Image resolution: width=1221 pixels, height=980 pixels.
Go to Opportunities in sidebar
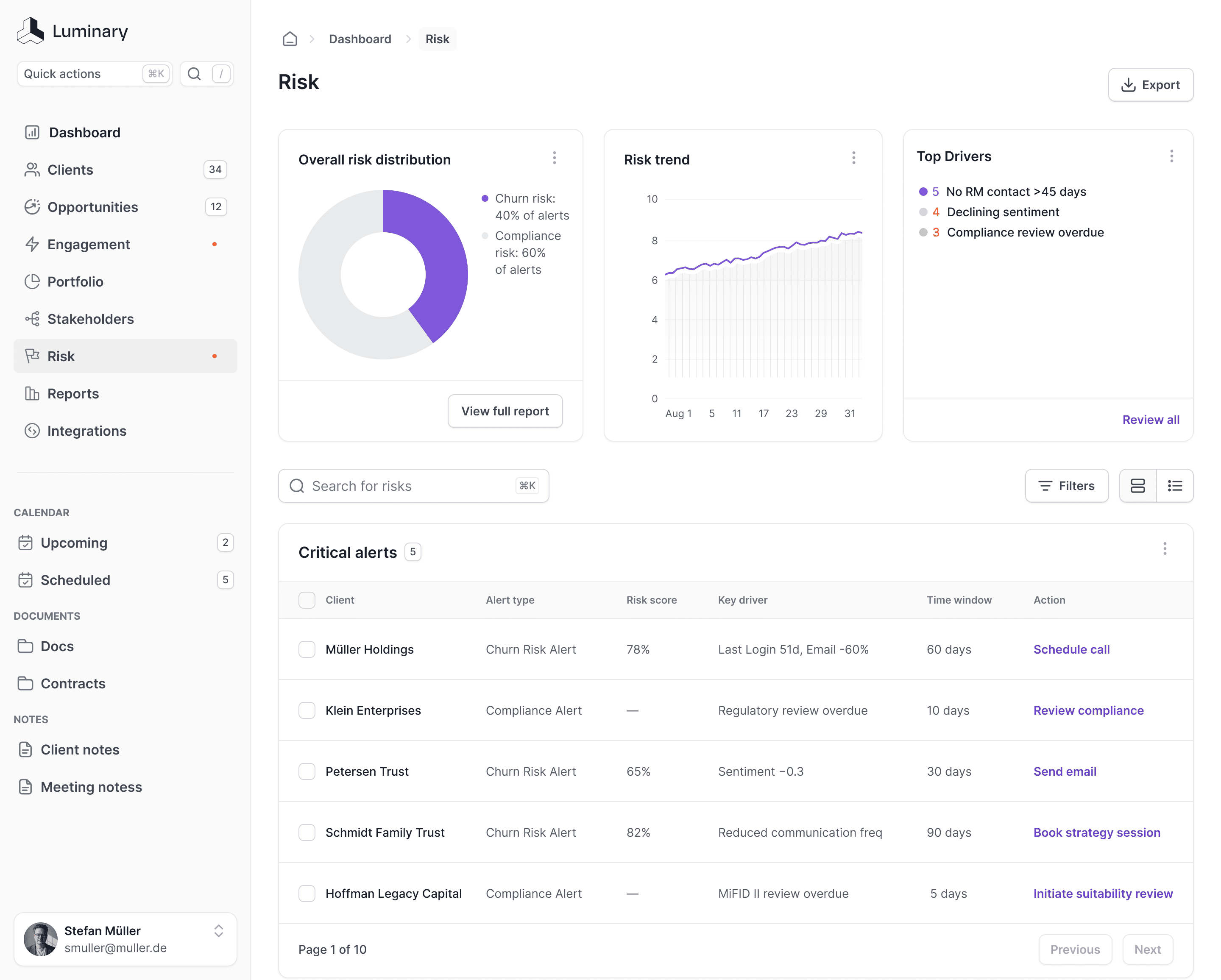click(93, 207)
